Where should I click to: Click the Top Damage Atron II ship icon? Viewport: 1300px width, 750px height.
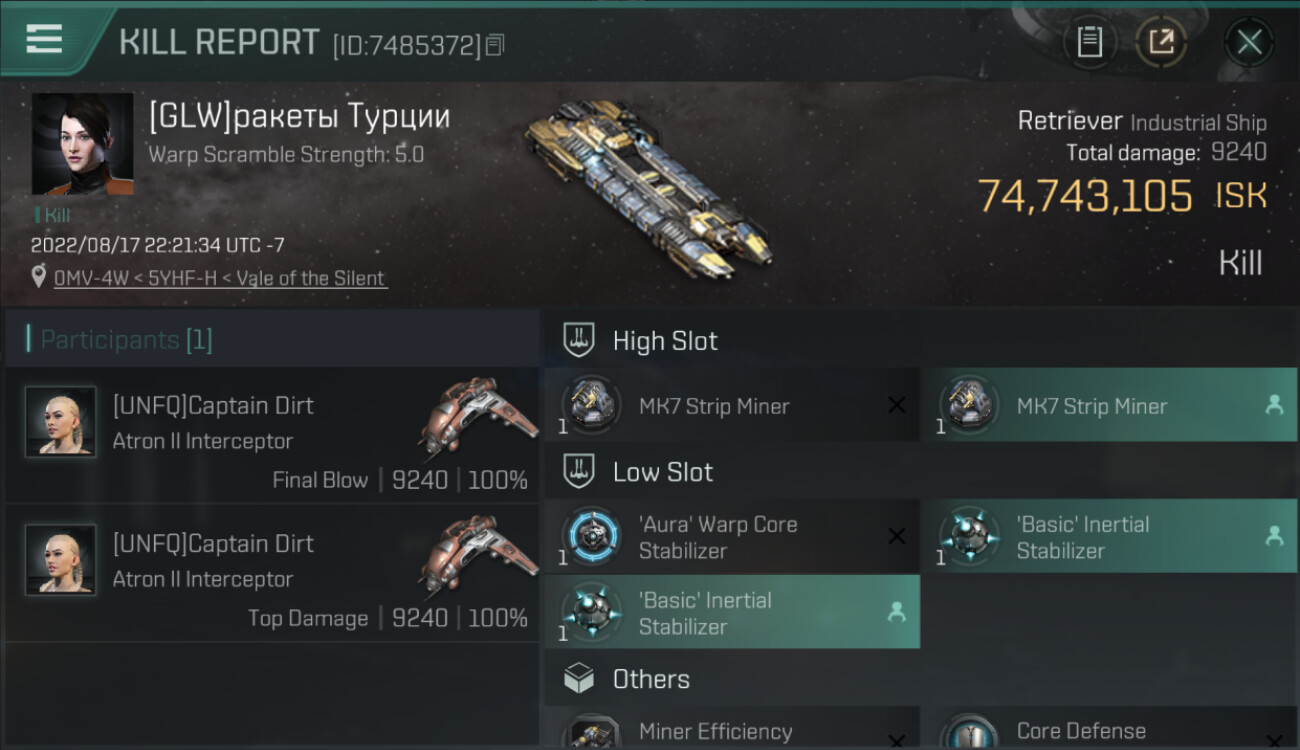click(x=477, y=555)
